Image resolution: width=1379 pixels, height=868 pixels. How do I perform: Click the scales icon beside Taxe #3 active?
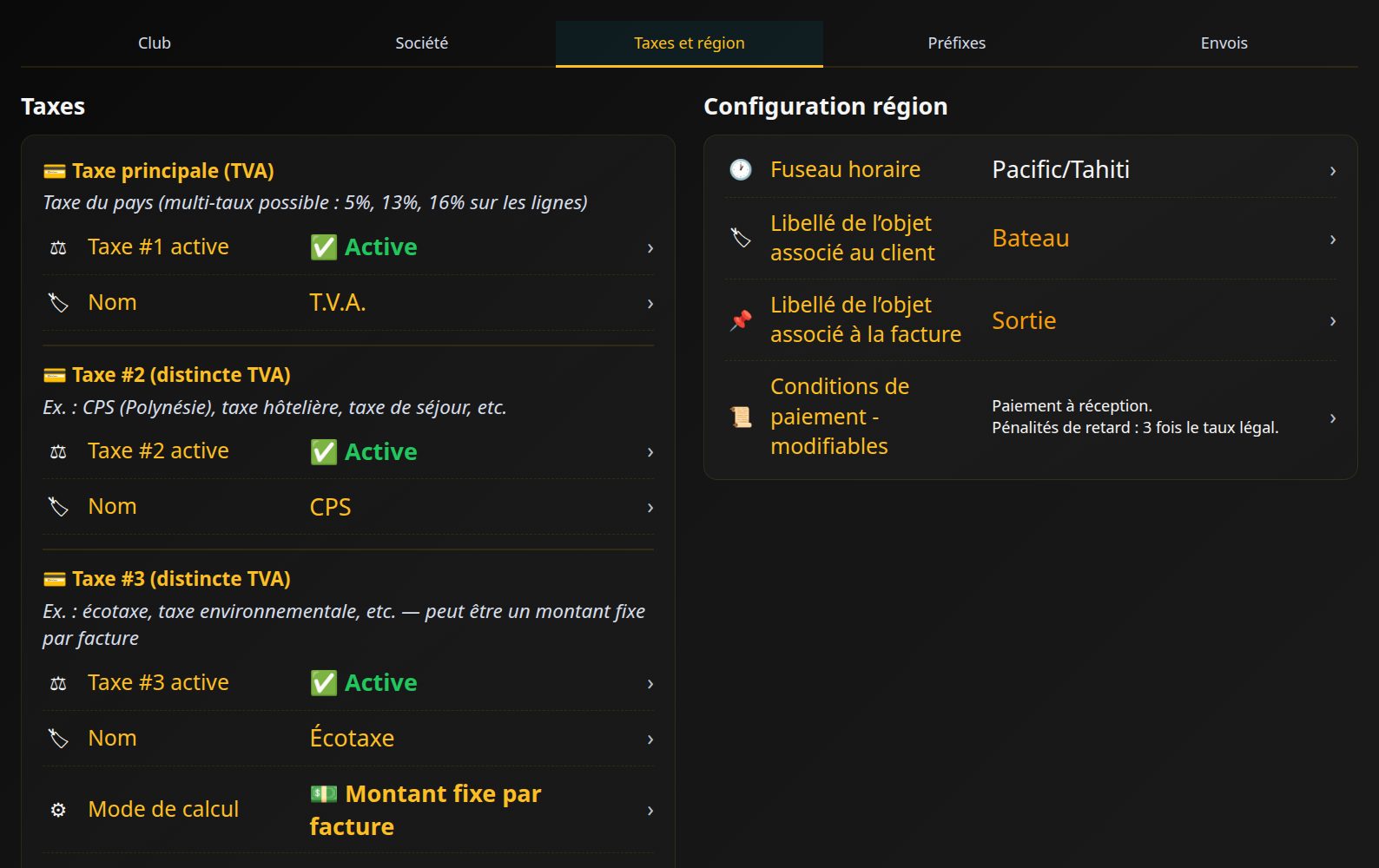[x=58, y=684]
